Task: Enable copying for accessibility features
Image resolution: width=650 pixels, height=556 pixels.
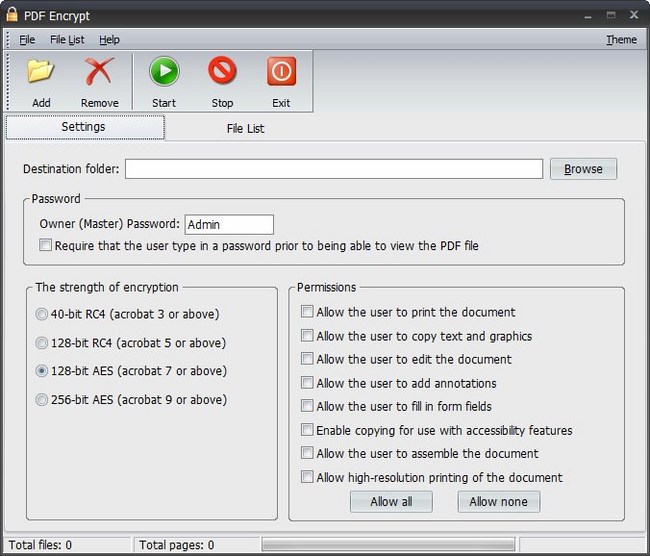Action: (x=307, y=430)
